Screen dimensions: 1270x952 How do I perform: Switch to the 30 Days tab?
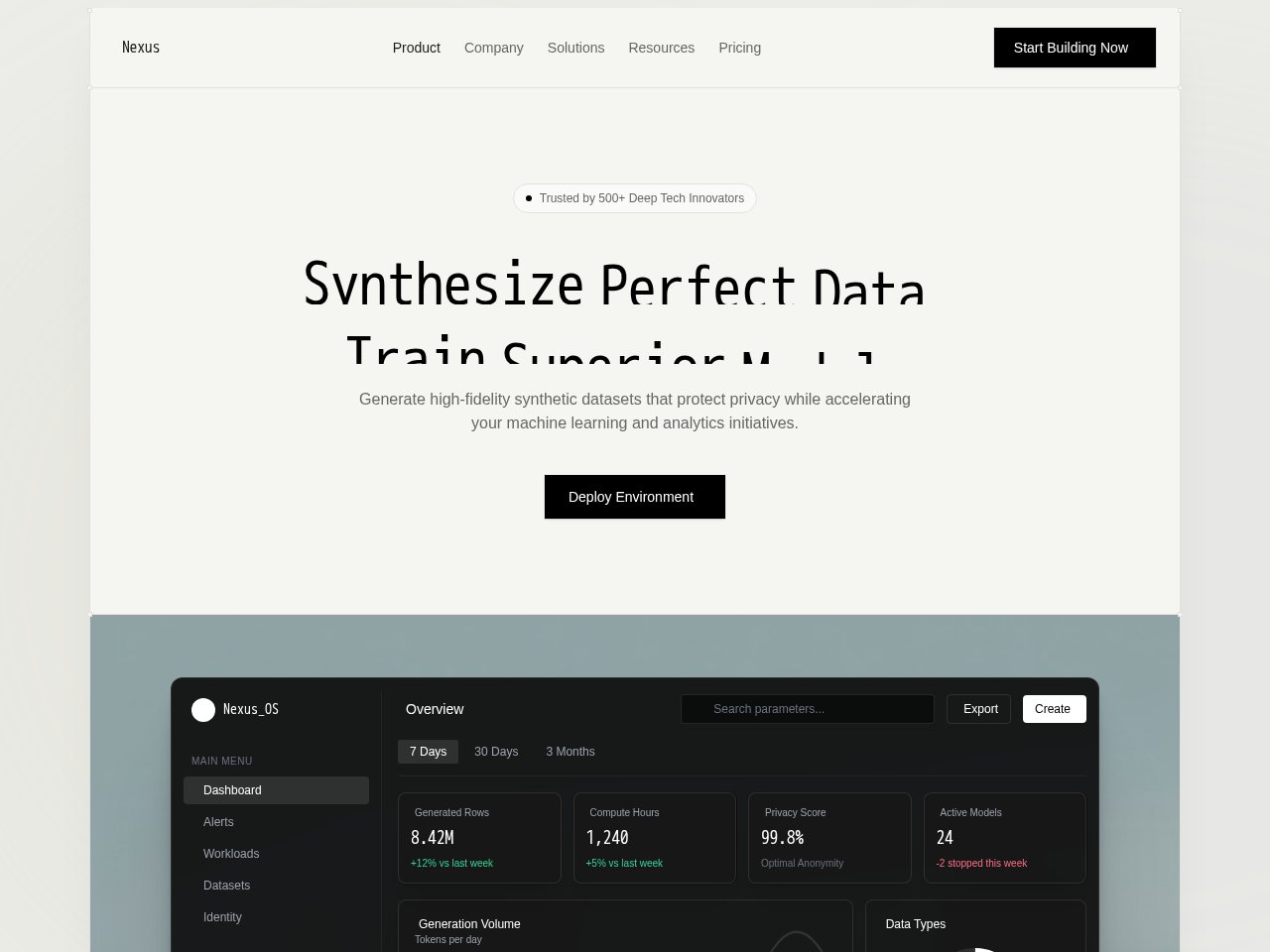[496, 752]
